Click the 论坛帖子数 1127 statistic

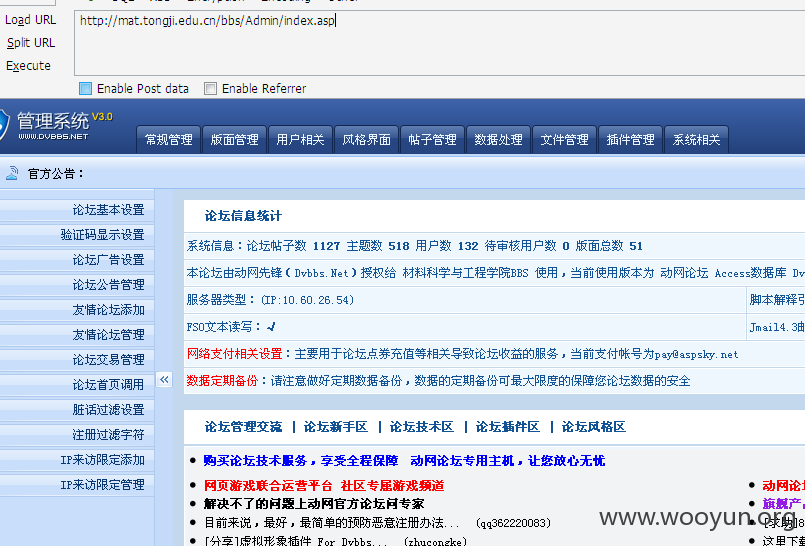(x=293, y=246)
